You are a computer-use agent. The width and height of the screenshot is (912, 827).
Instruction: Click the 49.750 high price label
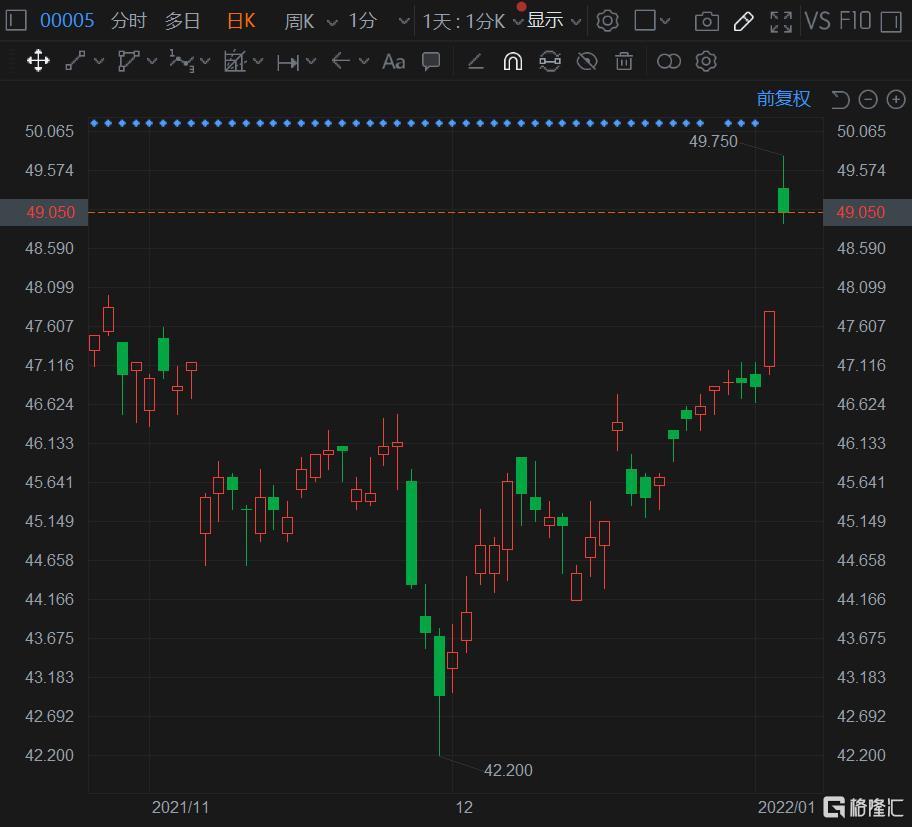(x=713, y=142)
